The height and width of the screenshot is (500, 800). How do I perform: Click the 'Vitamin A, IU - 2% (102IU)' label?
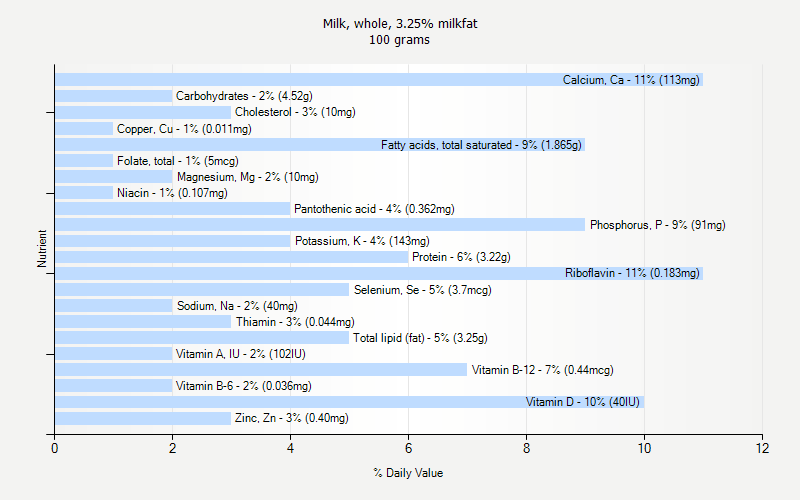click(x=240, y=354)
